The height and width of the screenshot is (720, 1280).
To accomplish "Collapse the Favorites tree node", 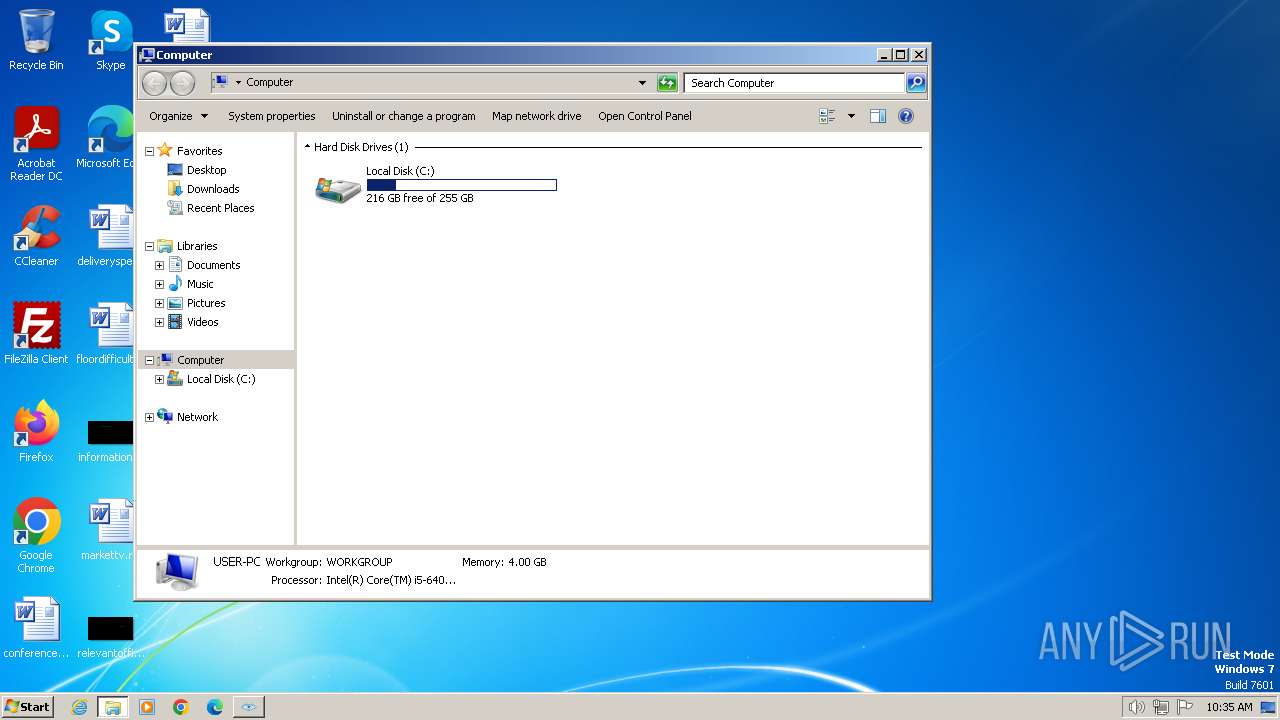I will point(149,152).
